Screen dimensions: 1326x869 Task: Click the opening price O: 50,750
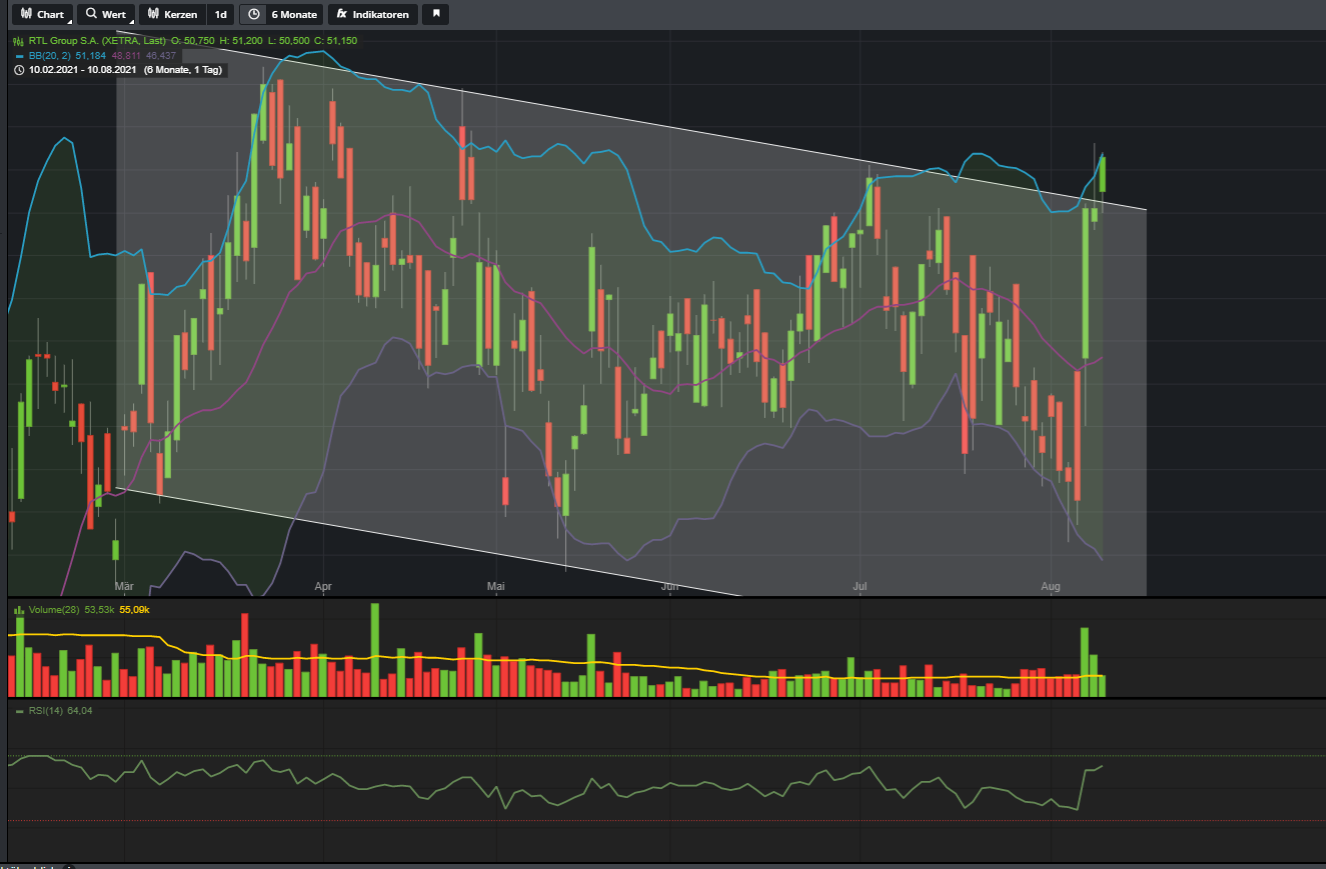tap(195, 41)
